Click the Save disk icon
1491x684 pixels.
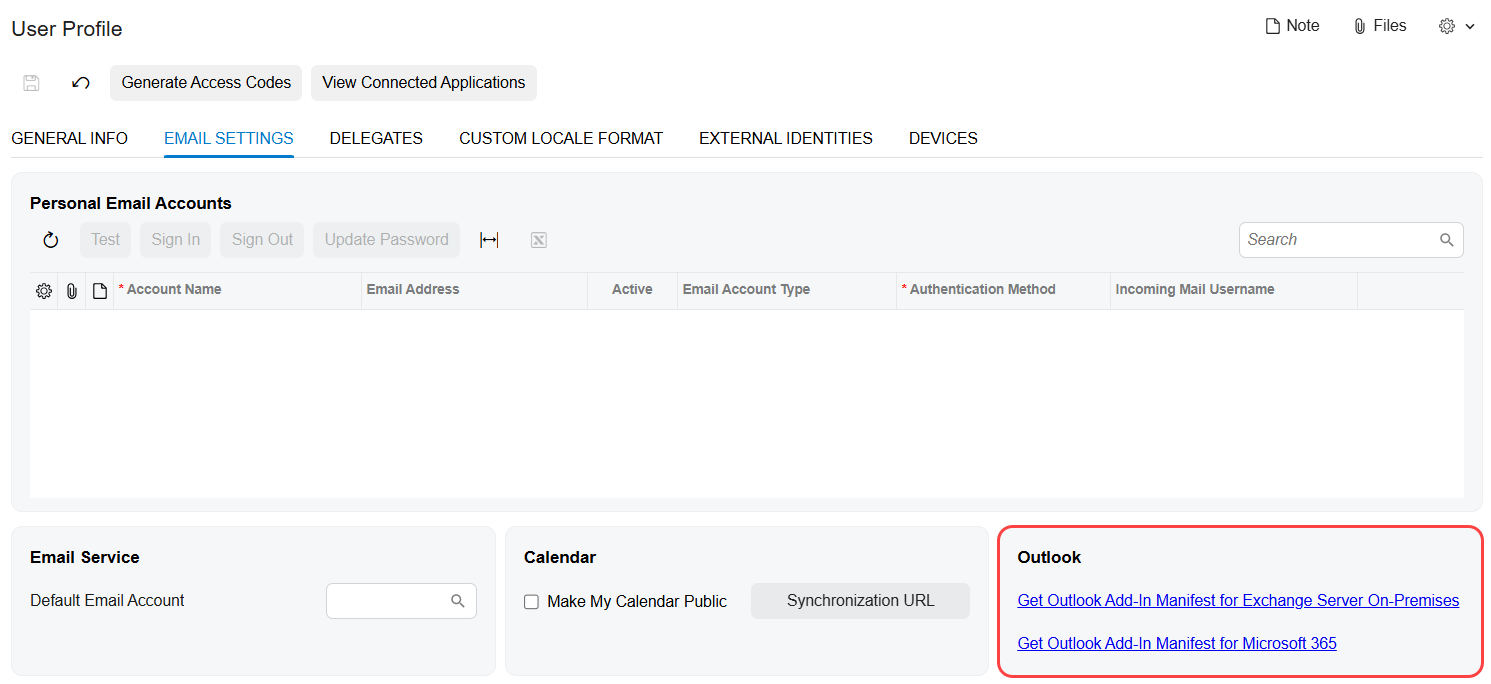coord(31,83)
